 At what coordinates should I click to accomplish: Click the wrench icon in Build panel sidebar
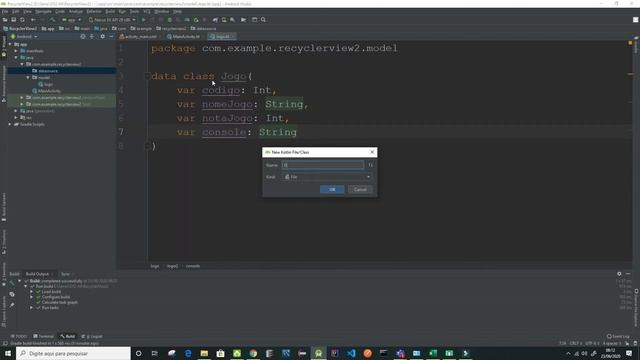coord(12,282)
